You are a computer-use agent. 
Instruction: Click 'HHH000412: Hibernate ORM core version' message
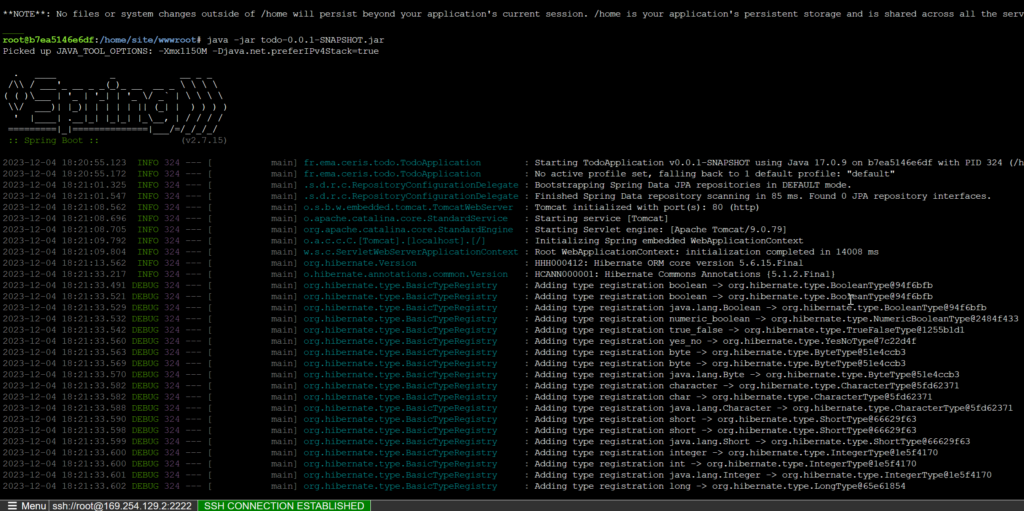(668, 263)
